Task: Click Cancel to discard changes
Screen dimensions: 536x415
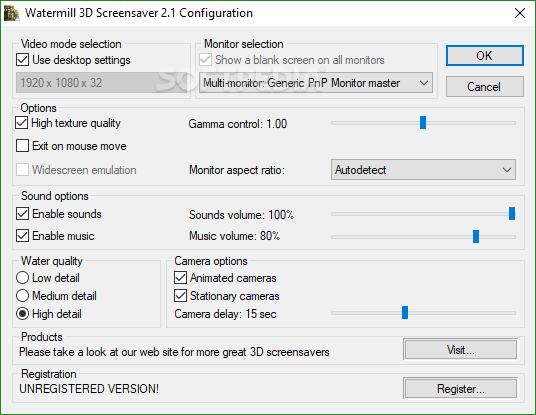Action: 484,86
